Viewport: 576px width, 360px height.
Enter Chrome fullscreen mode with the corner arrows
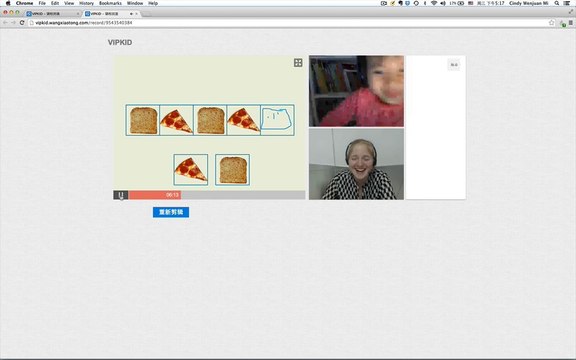pos(570,12)
